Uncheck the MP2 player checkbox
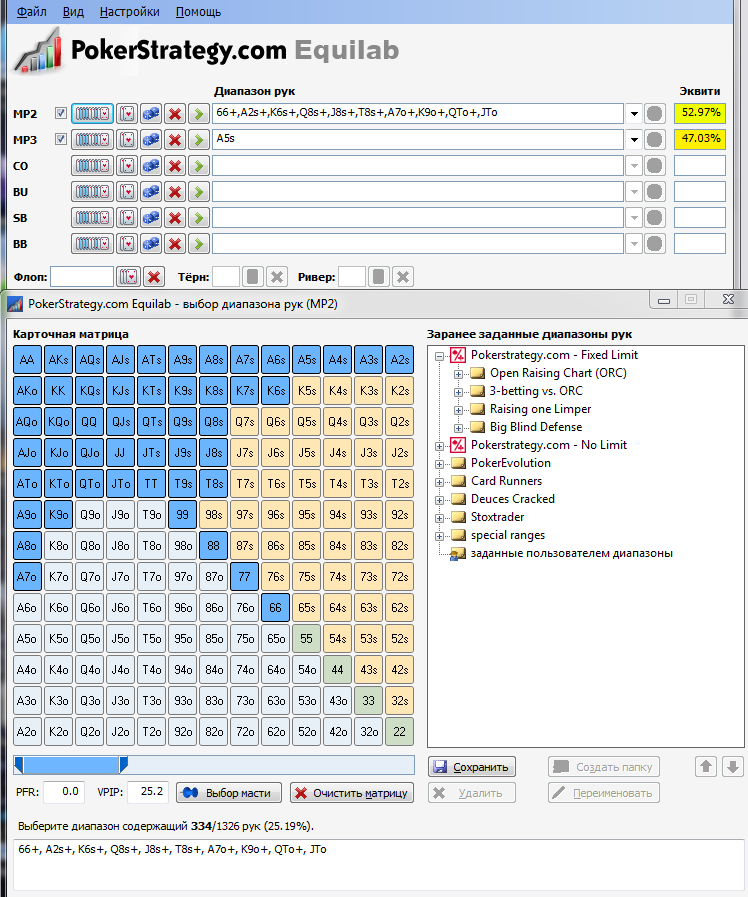The height and width of the screenshot is (897, 748). pos(61,113)
